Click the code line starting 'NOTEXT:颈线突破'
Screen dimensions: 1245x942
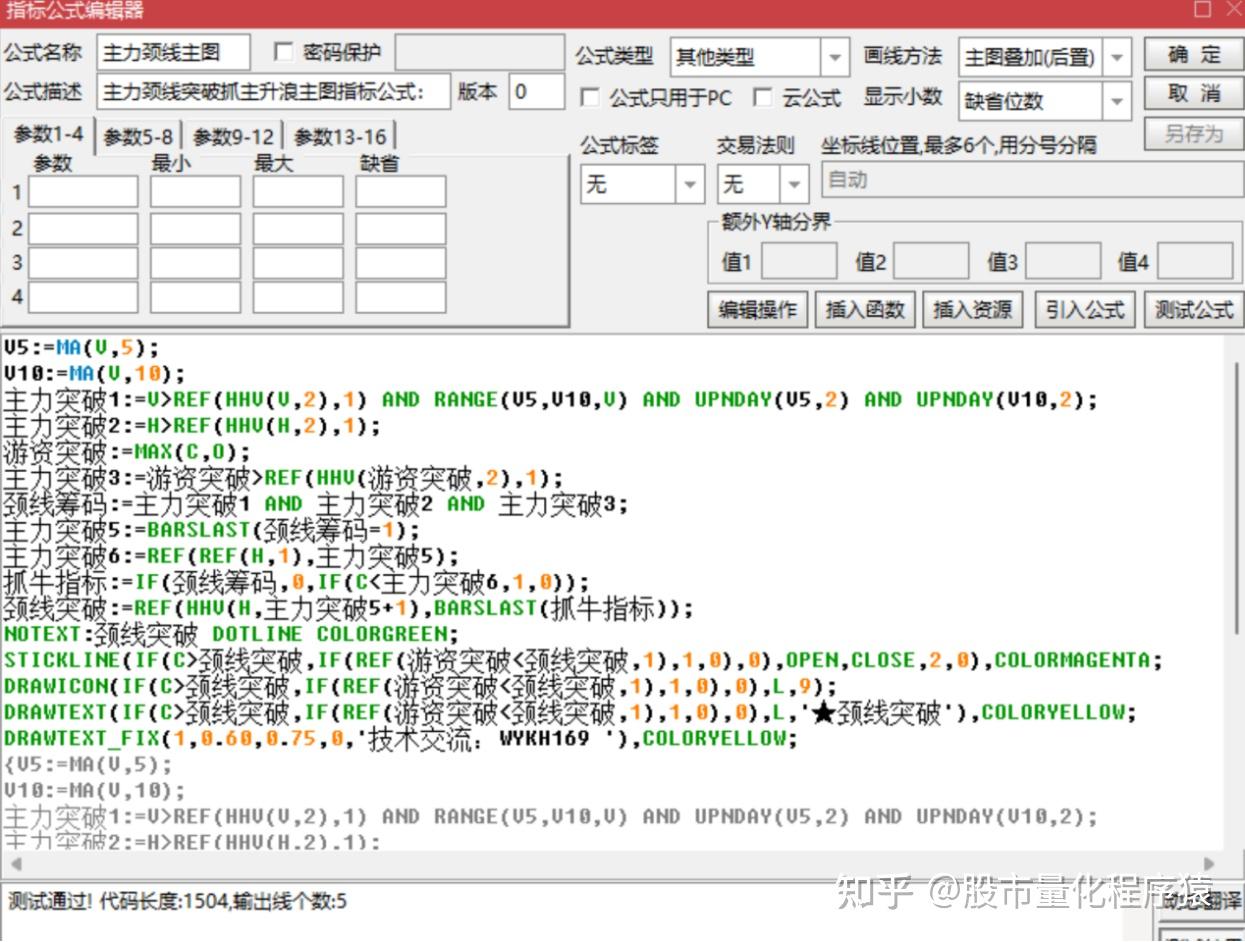coord(231,634)
